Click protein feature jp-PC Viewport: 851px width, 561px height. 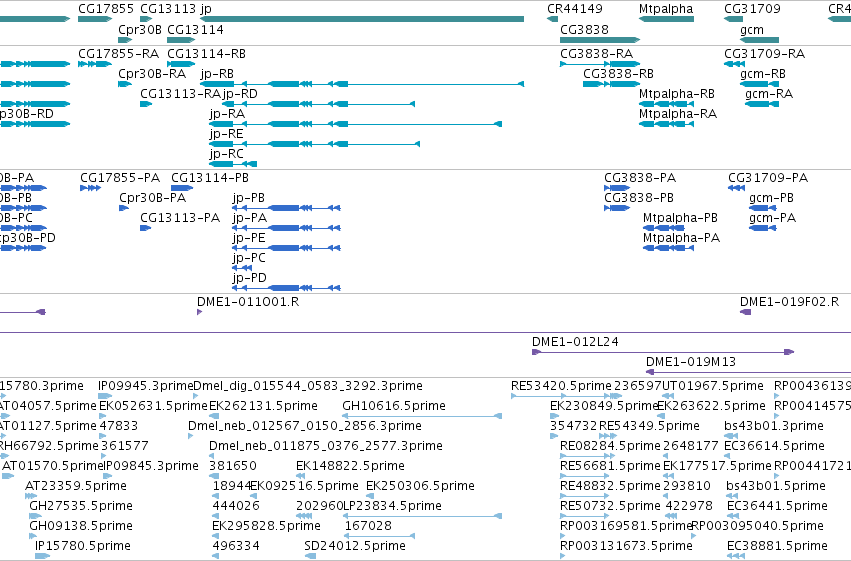pyautogui.click(x=242, y=268)
